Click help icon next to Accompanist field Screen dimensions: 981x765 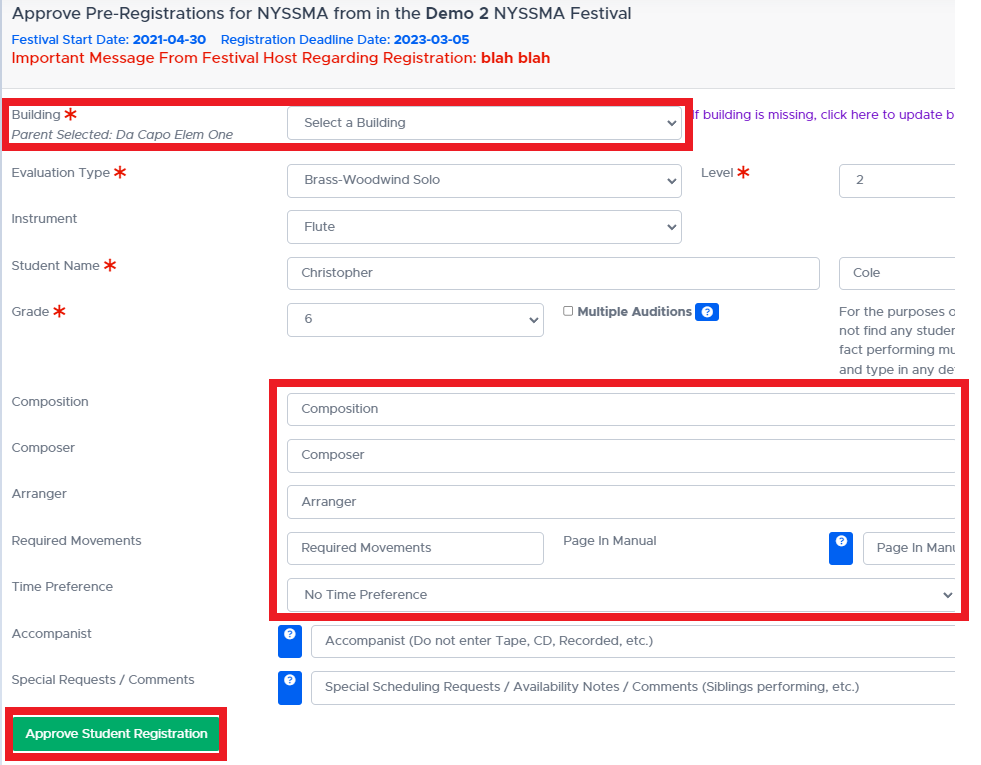pyautogui.click(x=289, y=640)
